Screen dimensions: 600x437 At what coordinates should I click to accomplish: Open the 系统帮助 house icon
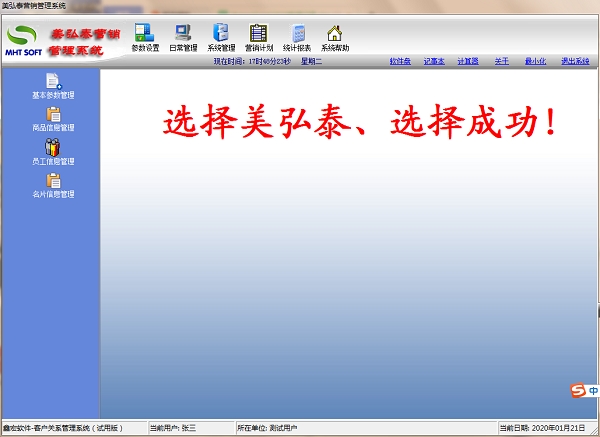click(335, 38)
